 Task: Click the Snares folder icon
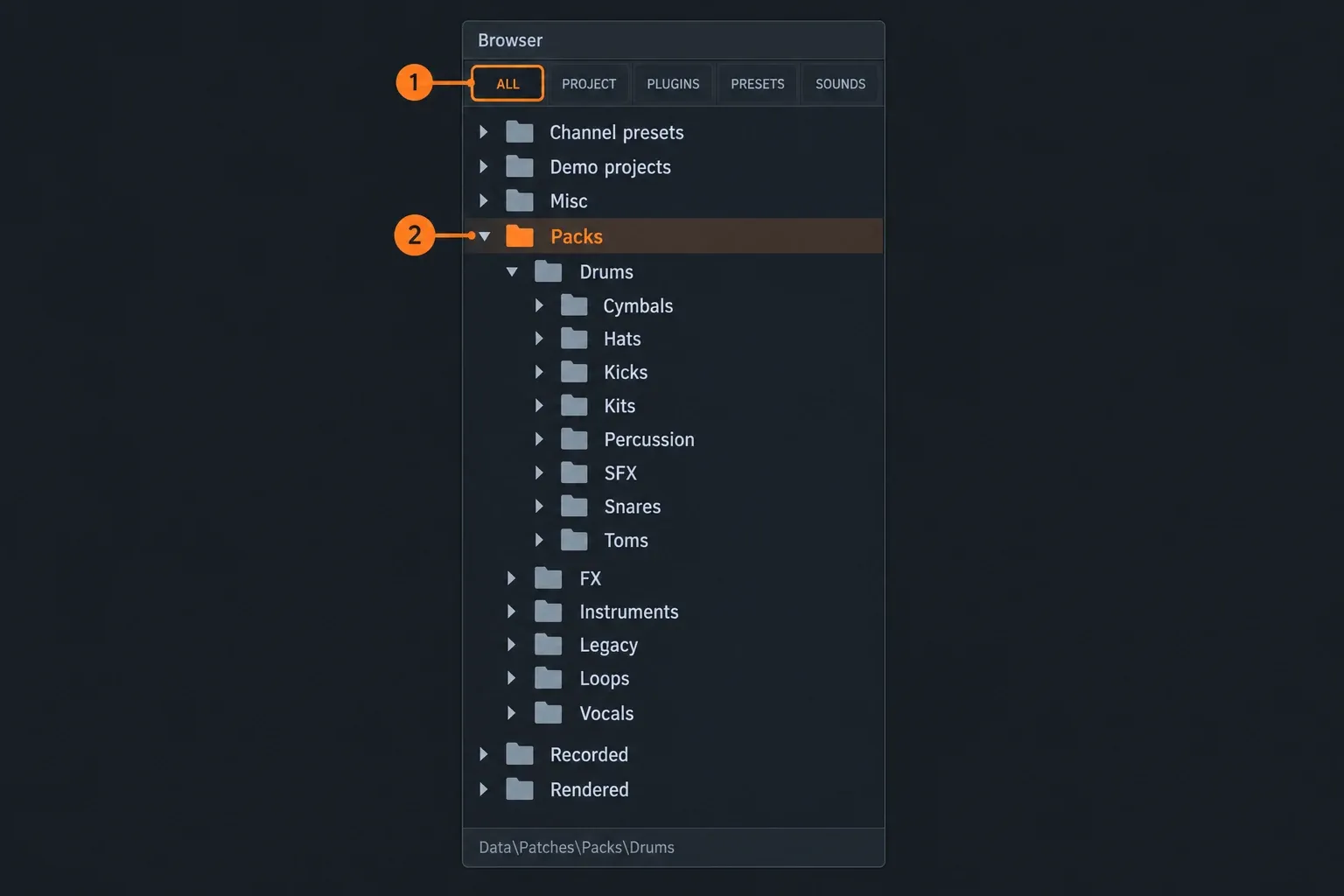pos(574,506)
